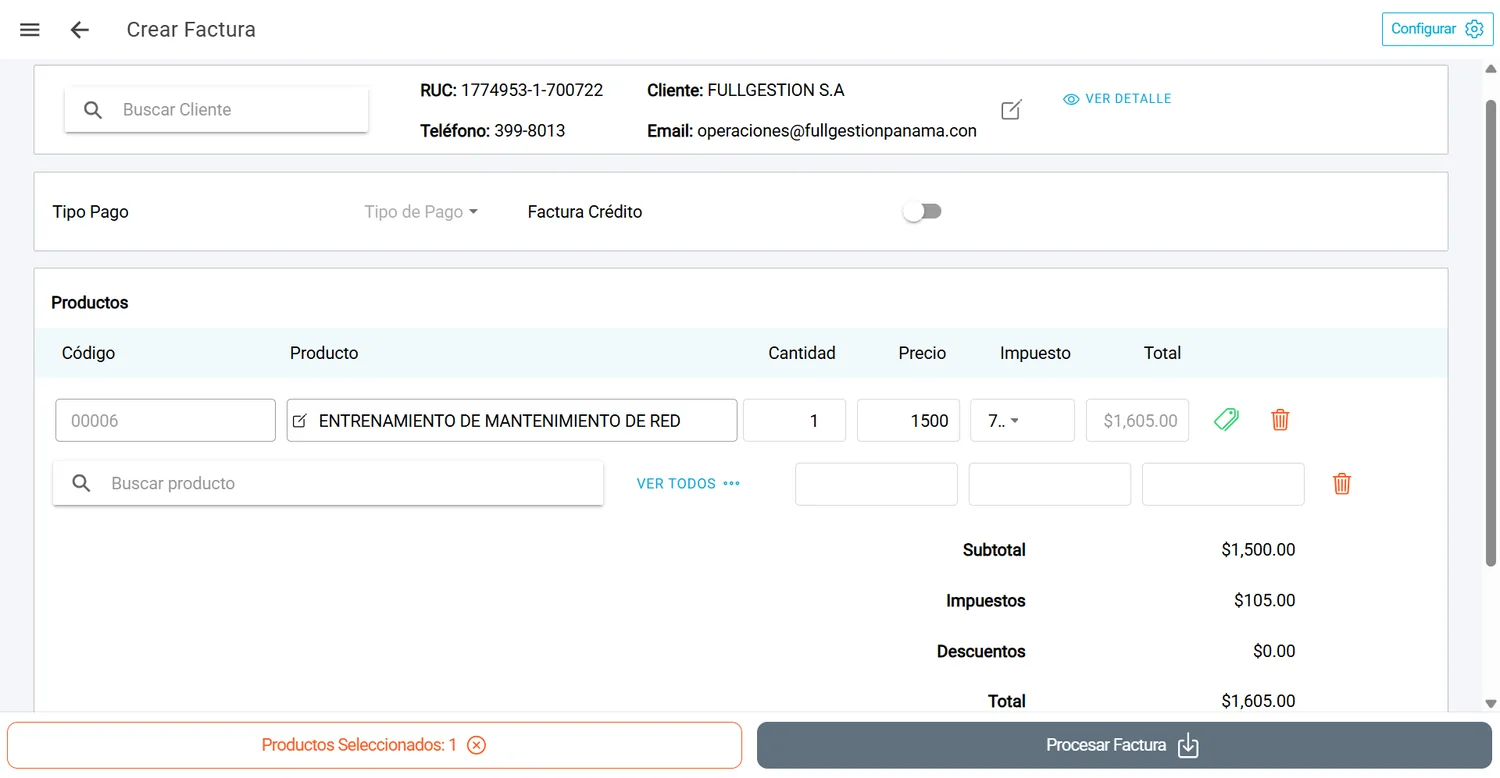
Task: Focus the Buscar producto search field
Action: click(x=328, y=484)
